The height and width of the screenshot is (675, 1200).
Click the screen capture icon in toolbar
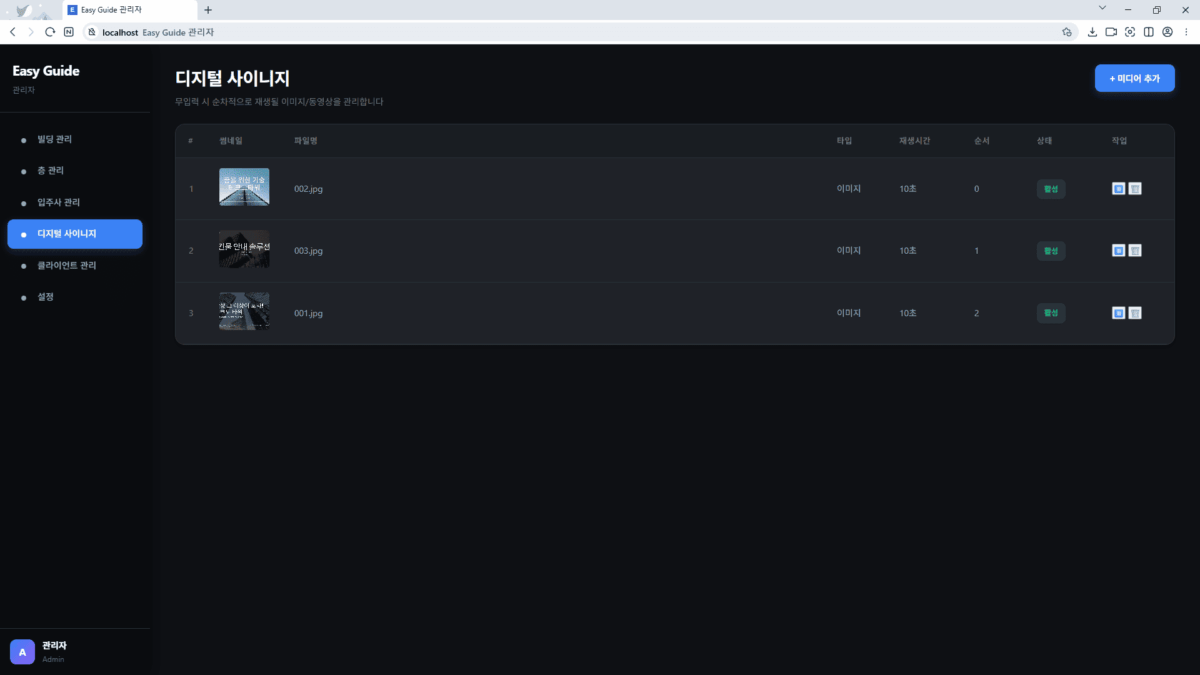tap(1130, 32)
